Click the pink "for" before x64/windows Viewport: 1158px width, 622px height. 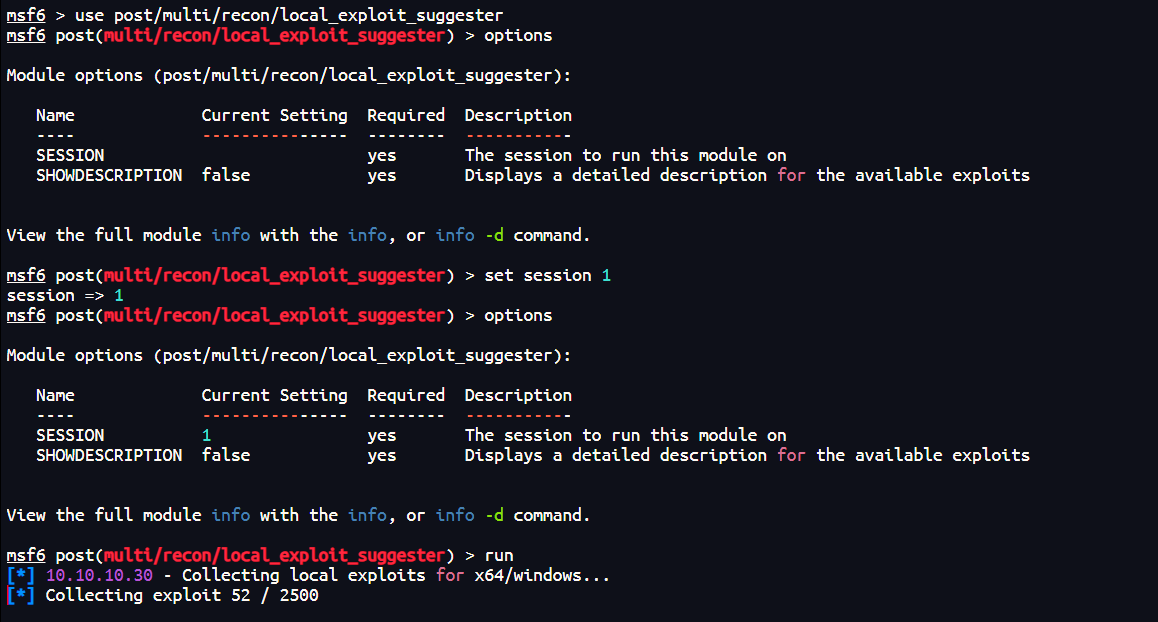450,576
